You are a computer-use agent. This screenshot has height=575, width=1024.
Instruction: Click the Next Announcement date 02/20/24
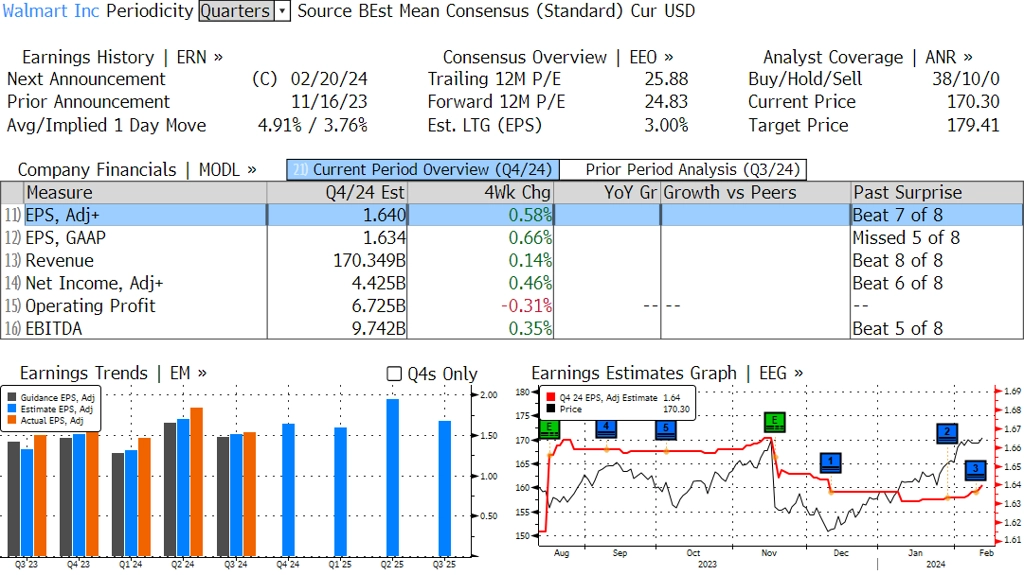329,79
